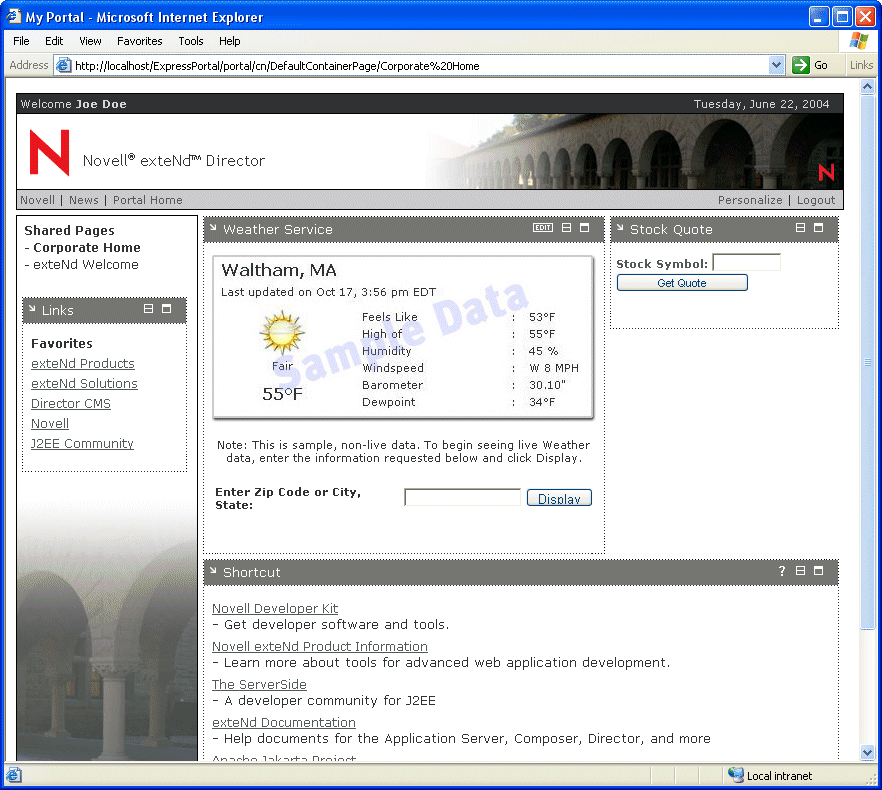
Task: Open the File menu
Action: [21, 41]
